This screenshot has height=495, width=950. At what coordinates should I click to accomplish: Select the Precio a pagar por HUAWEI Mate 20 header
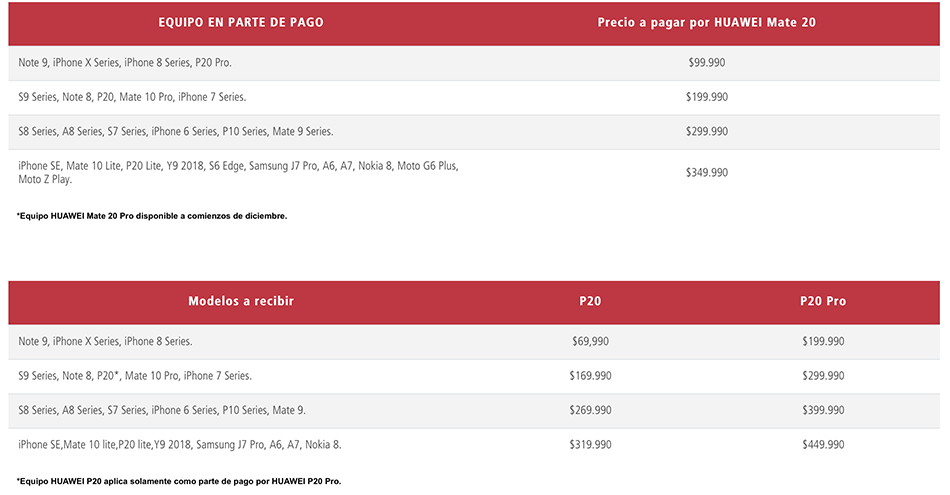pos(706,22)
